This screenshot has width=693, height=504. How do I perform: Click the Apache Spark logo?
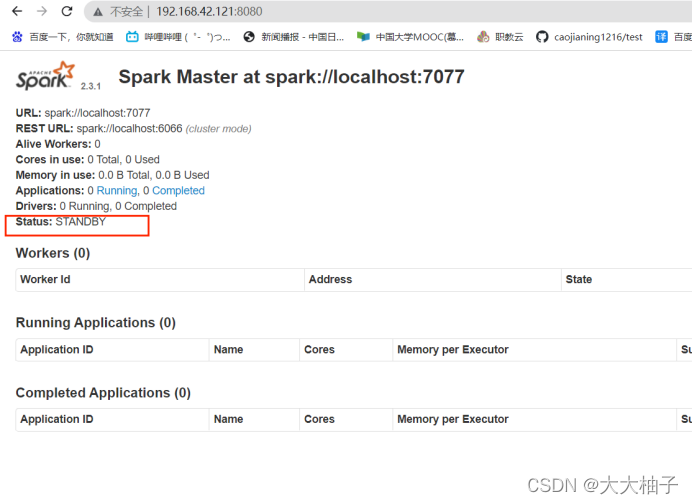tap(46, 76)
